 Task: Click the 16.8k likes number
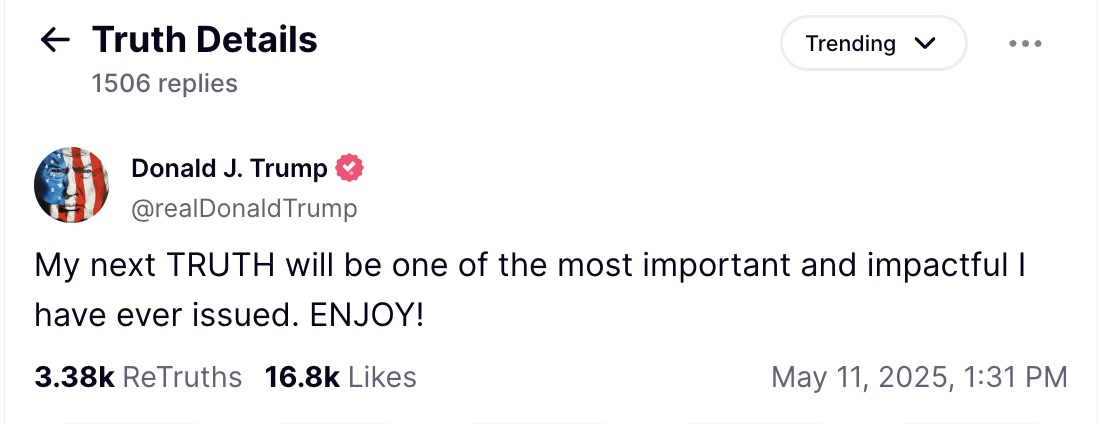click(303, 377)
